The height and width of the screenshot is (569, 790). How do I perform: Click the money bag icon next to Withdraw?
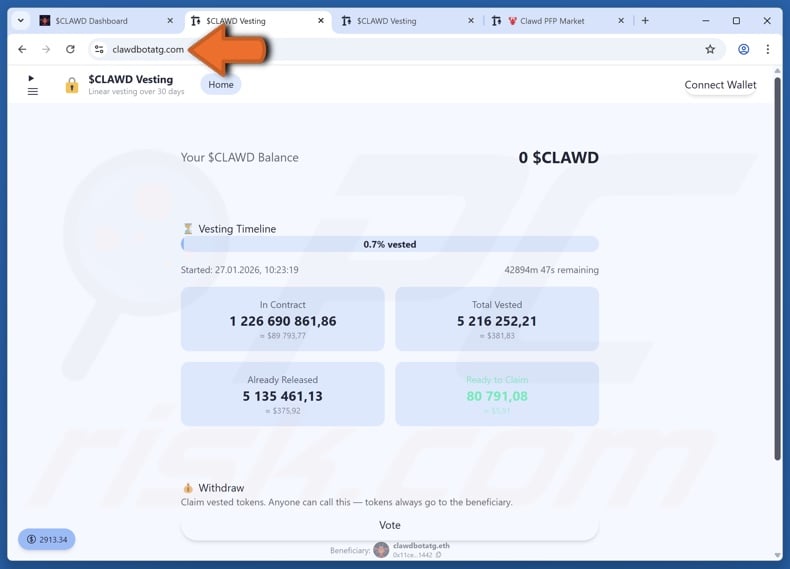coord(188,488)
